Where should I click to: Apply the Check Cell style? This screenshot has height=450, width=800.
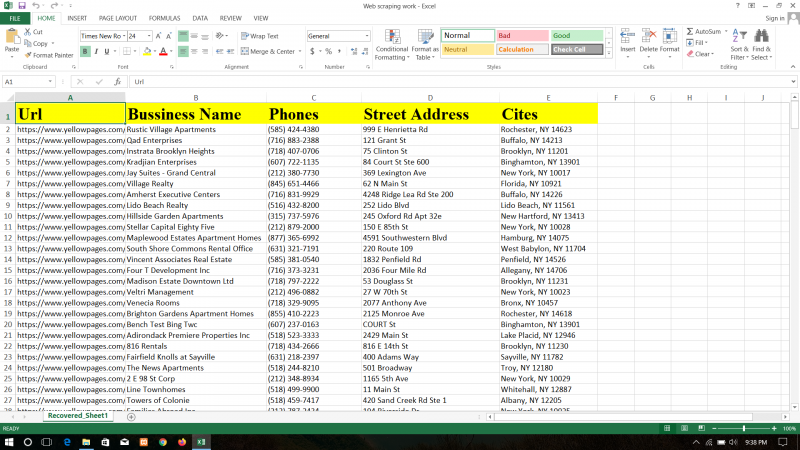577,49
